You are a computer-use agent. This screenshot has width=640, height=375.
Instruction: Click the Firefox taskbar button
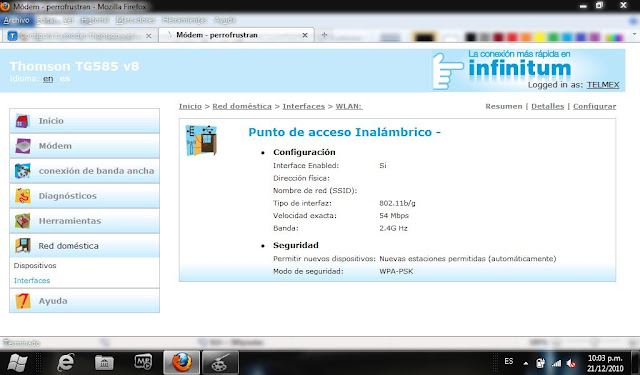pos(182,362)
